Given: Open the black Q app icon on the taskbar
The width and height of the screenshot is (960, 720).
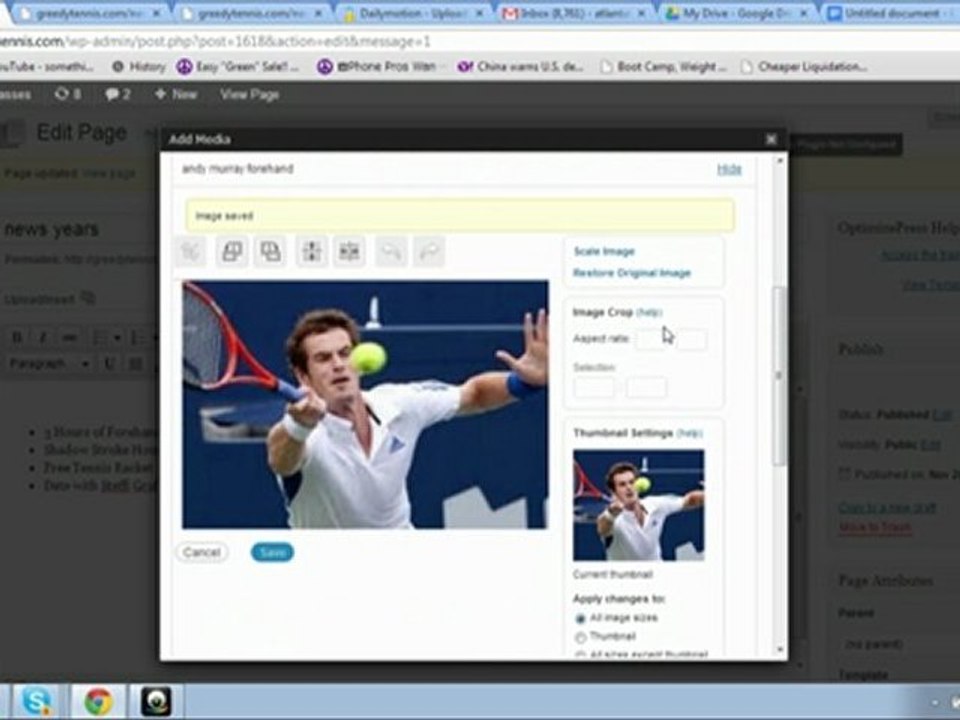Looking at the screenshot, I should [x=156, y=702].
